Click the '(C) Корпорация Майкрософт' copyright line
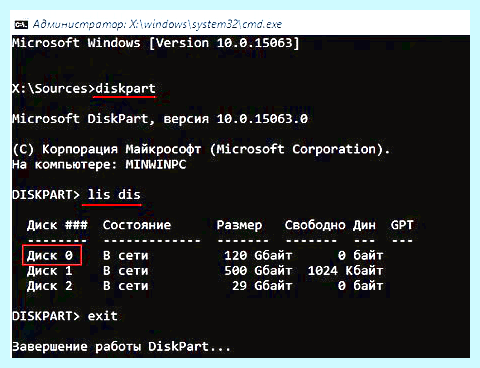Image resolution: width=480 pixels, height=368 pixels. (x=201, y=149)
